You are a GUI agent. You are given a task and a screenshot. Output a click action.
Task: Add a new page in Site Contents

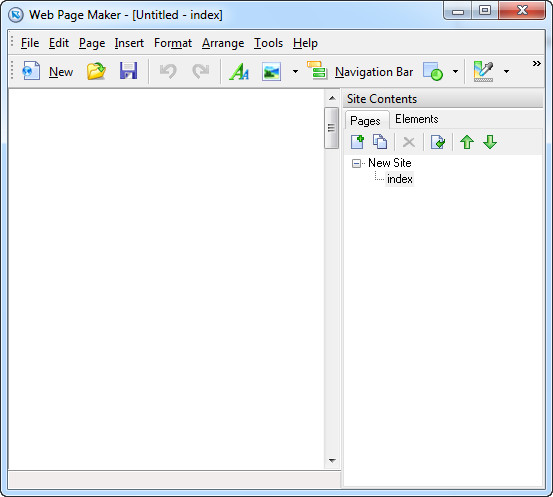coord(357,142)
